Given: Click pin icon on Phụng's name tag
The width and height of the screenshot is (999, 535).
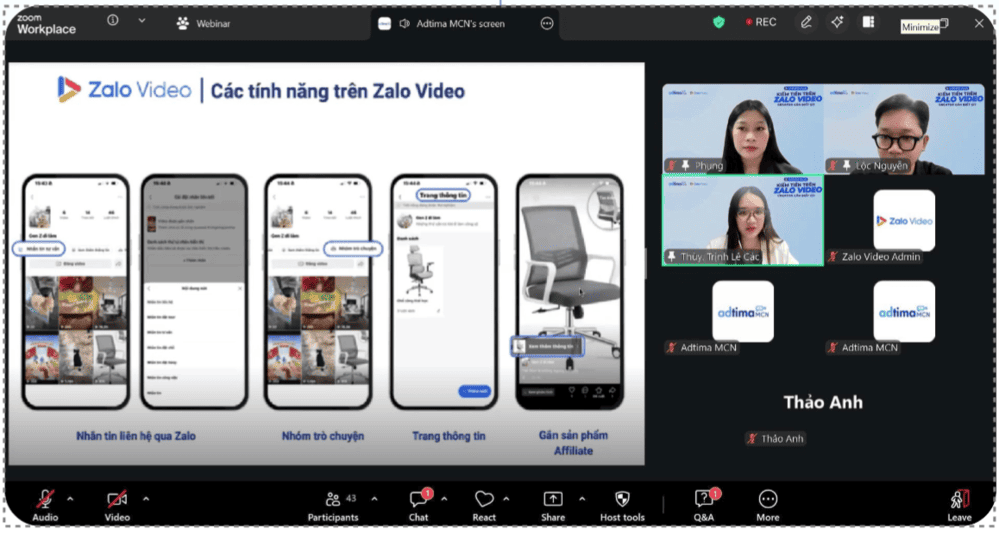Looking at the screenshot, I should (686, 166).
